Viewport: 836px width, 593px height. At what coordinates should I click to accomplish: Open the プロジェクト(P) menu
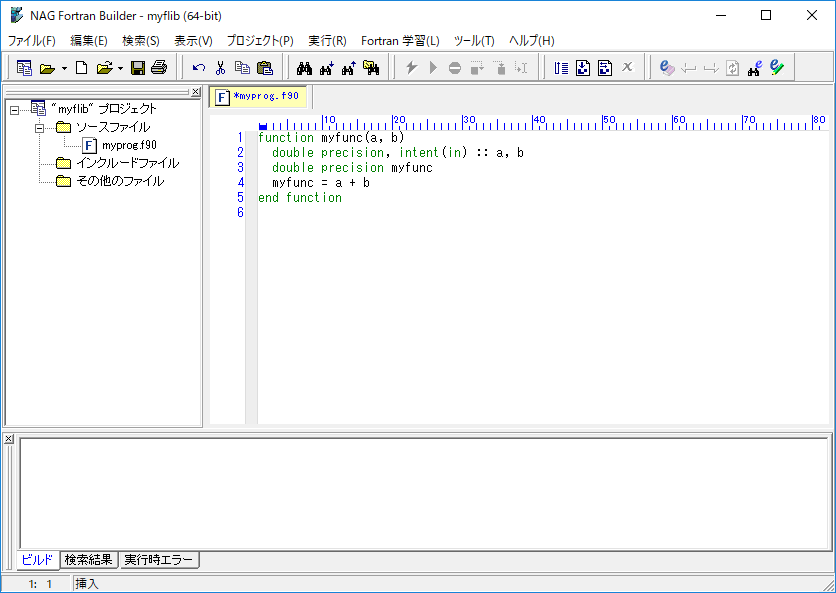259,41
